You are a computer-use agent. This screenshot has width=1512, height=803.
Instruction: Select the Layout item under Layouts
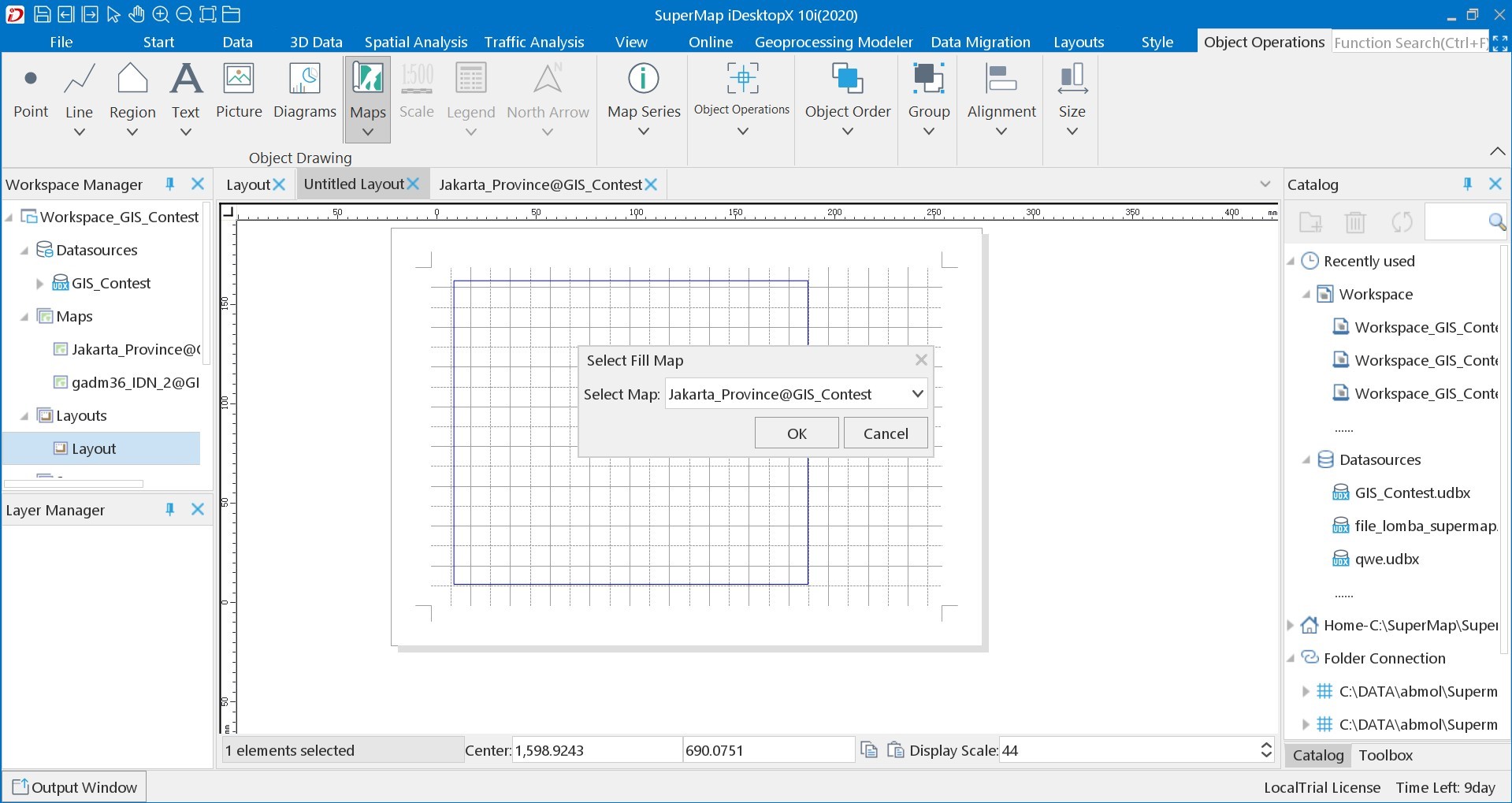tap(94, 449)
